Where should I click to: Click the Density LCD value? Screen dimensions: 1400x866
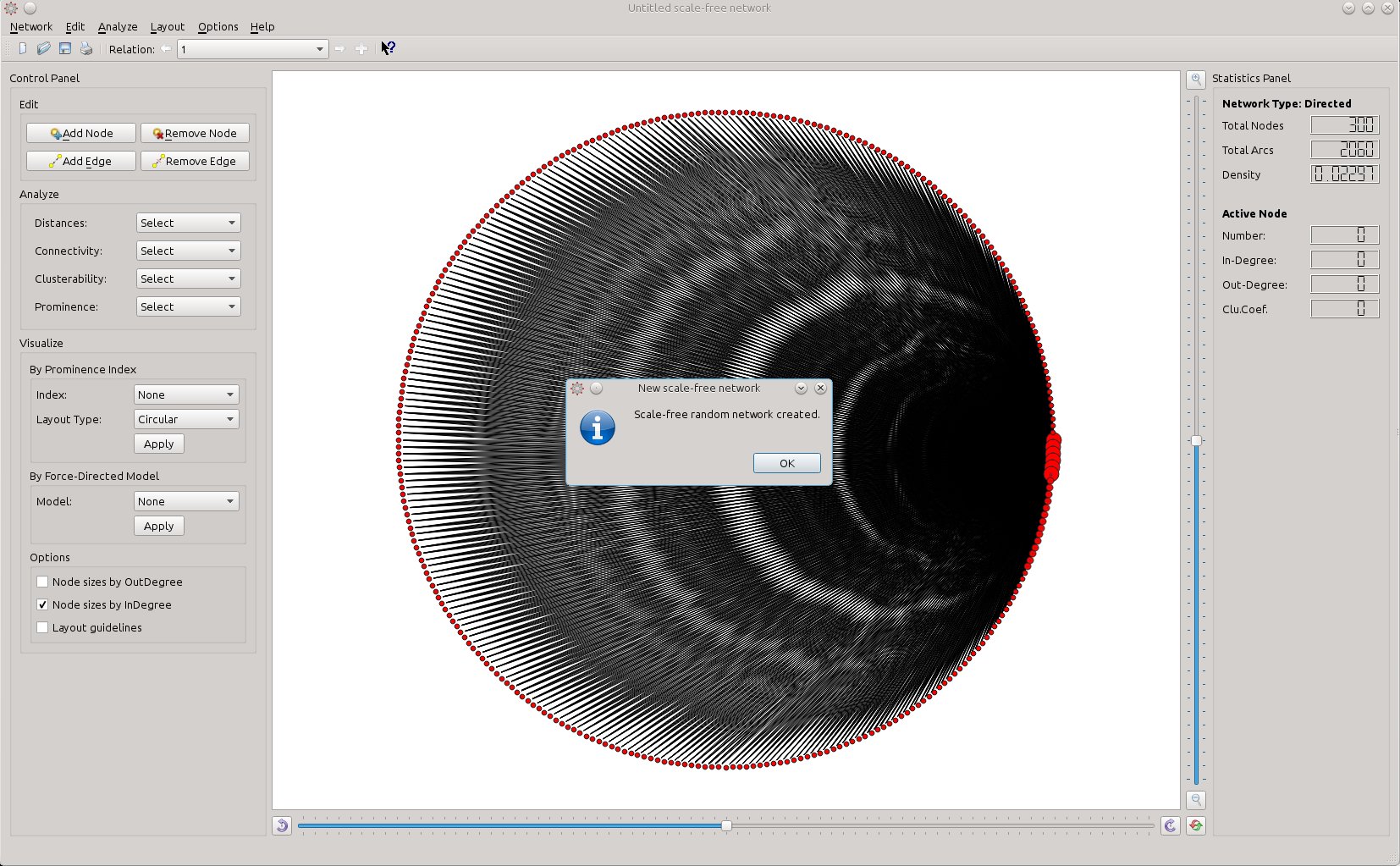pos(1345,174)
